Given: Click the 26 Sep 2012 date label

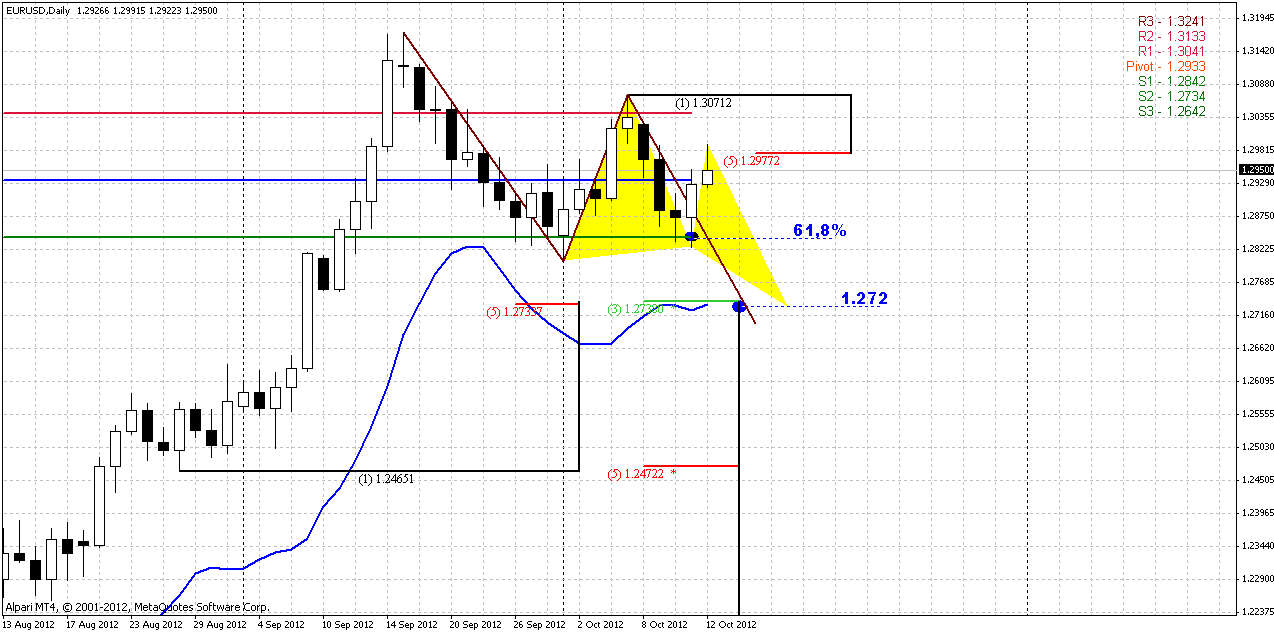Looking at the screenshot, I should pyautogui.click(x=540, y=624).
